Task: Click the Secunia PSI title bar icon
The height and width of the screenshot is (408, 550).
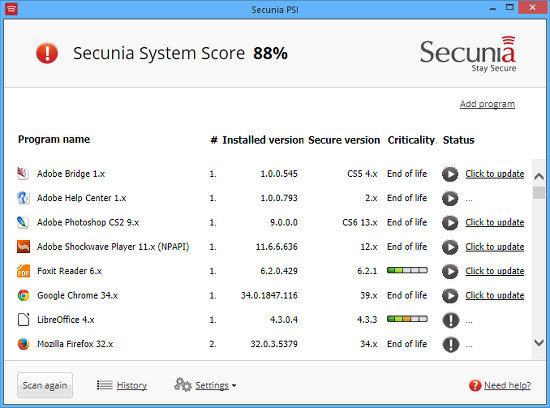Action: click(x=11, y=9)
